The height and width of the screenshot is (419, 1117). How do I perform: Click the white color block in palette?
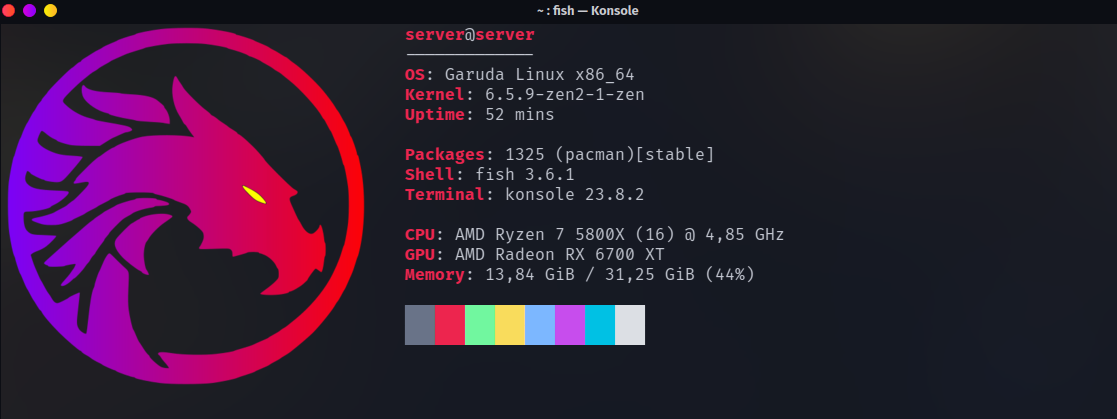tap(630, 325)
